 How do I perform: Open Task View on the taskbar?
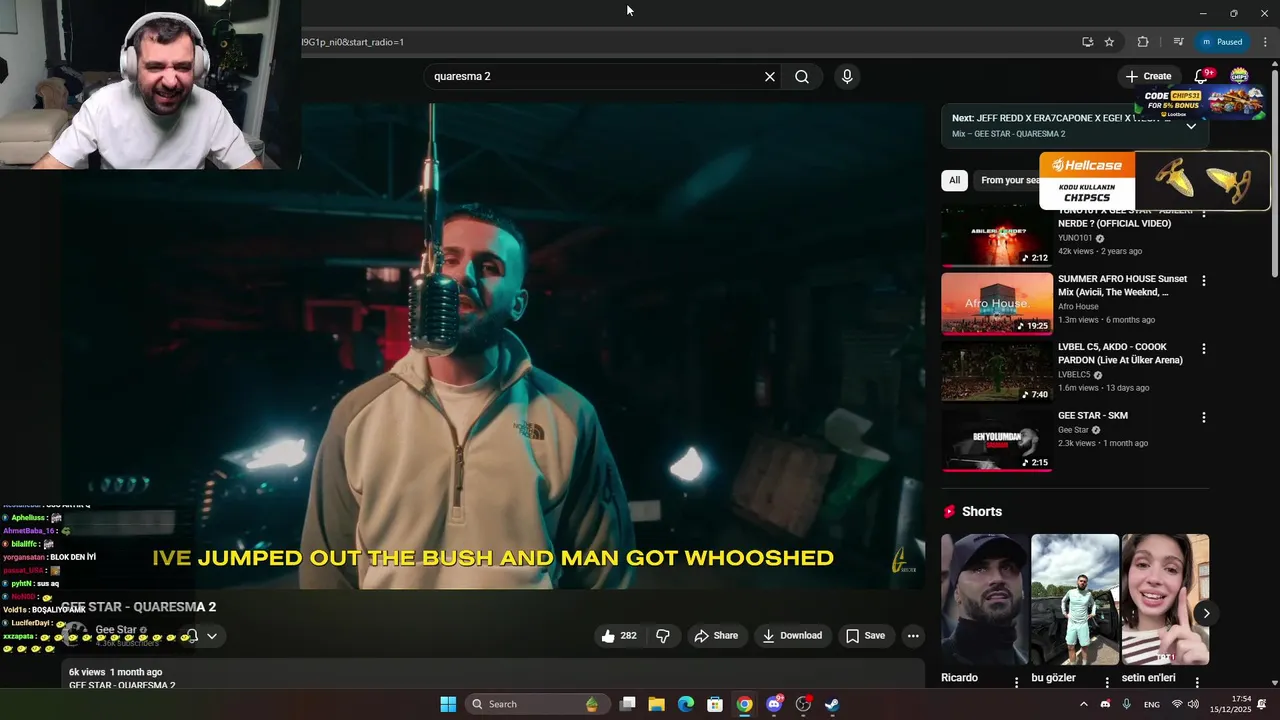coord(628,704)
